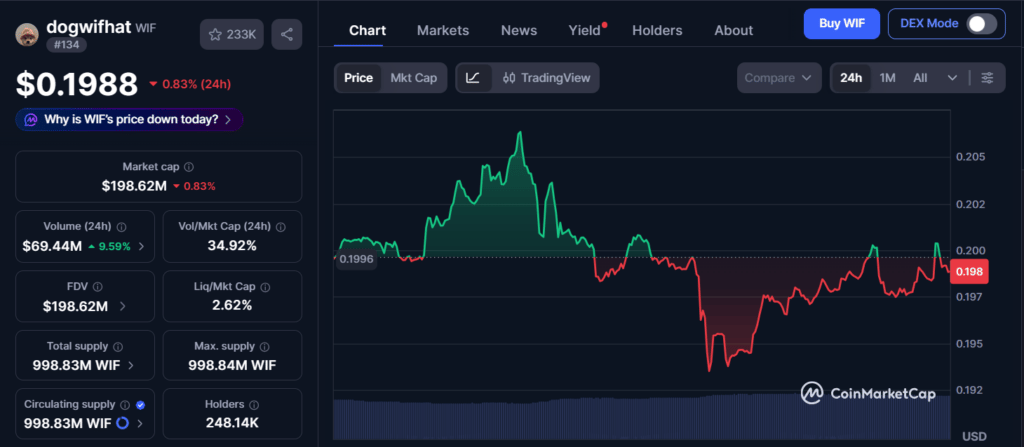Click the dogwifhat coin avatar
The width and height of the screenshot is (1024, 447).
coord(27,35)
